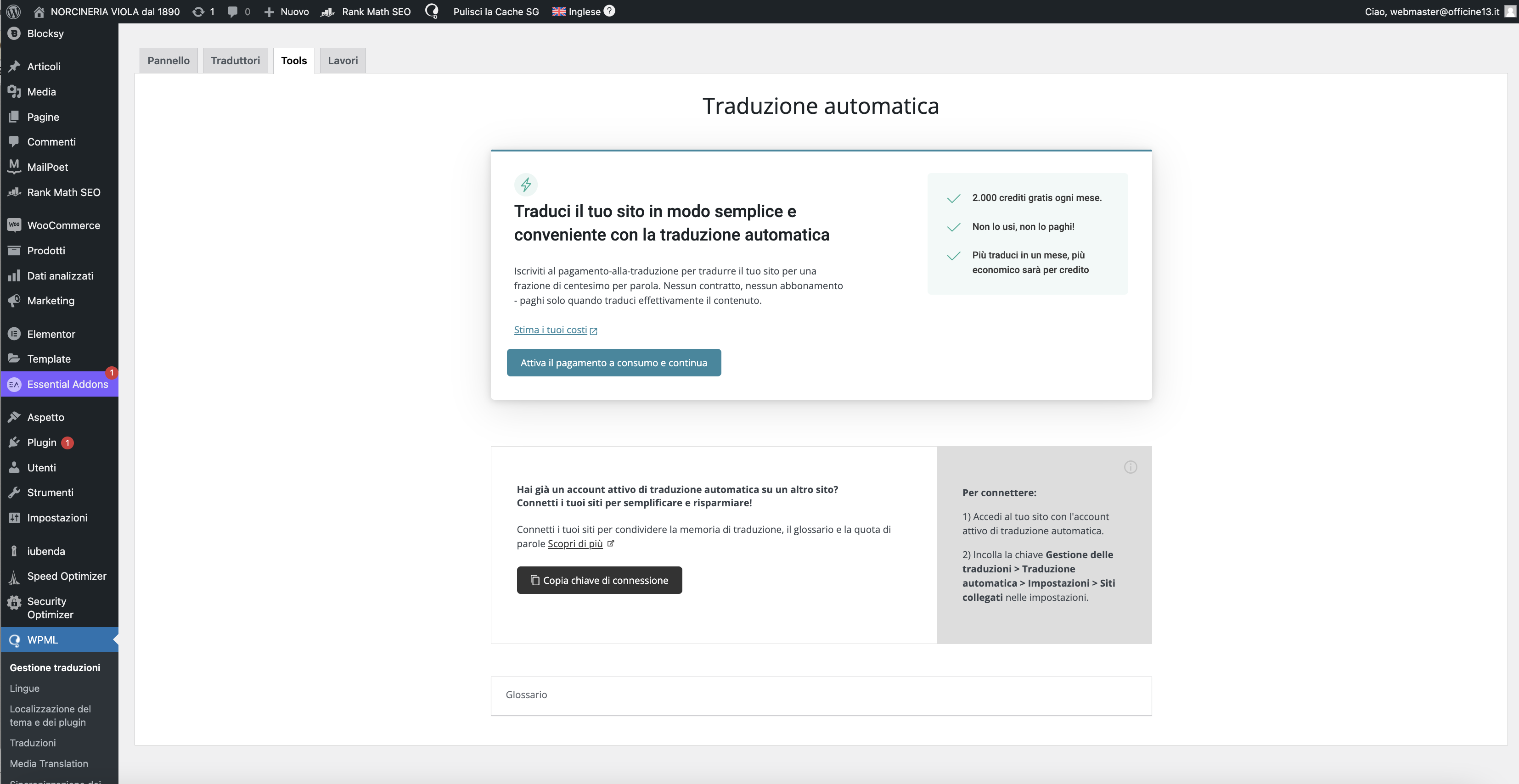Viewport: 1519px width, 784px height.
Task: Open the Traduzioni submenu item
Action: point(33,743)
